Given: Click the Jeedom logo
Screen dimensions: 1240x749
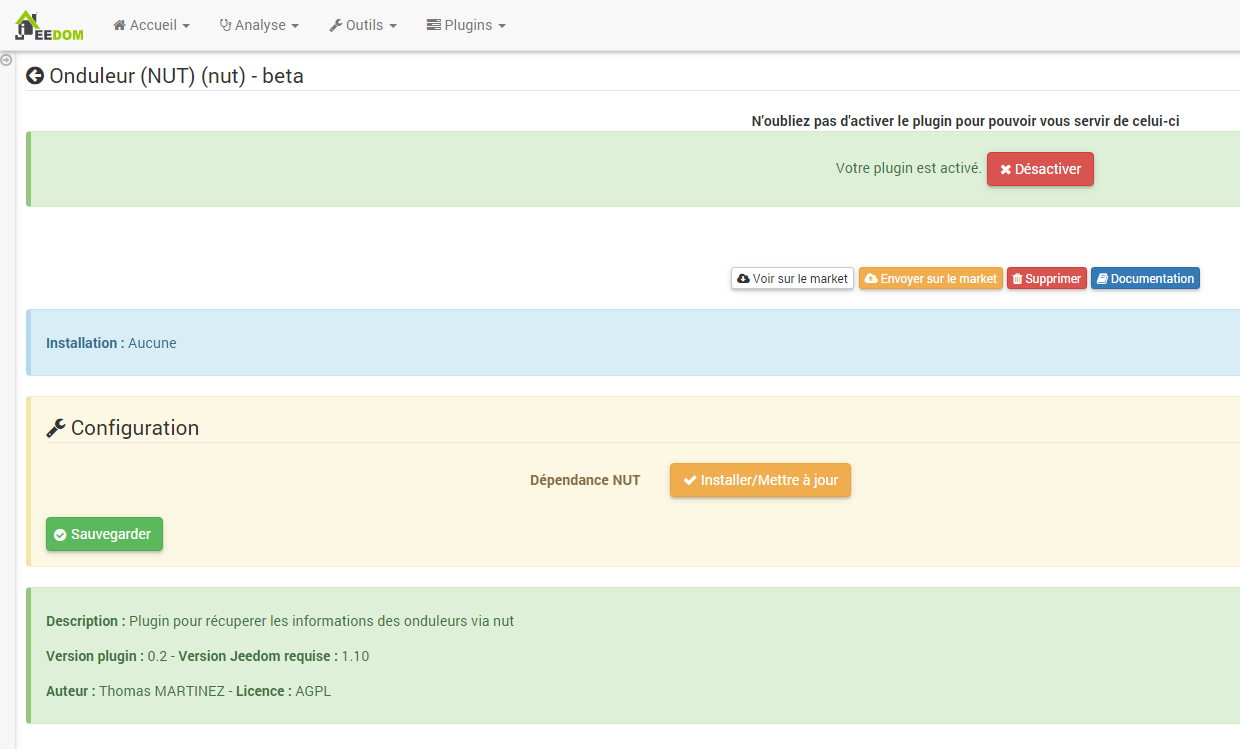Looking at the screenshot, I should pos(49,26).
